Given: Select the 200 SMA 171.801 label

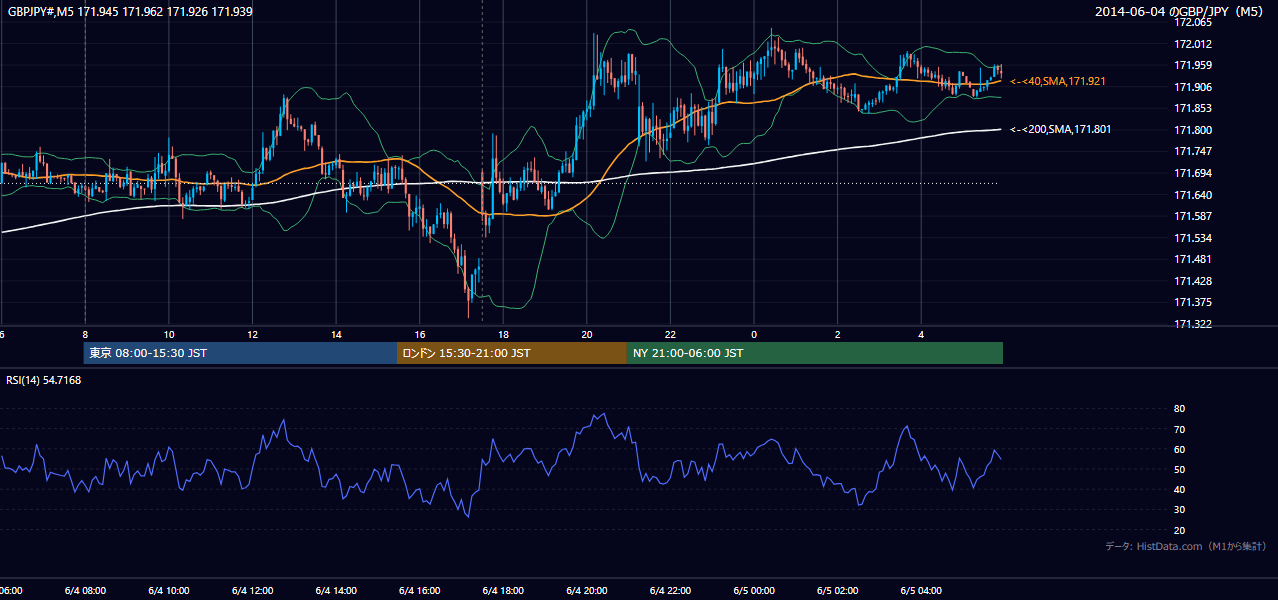Looking at the screenshot, I should pos(1061,129).
